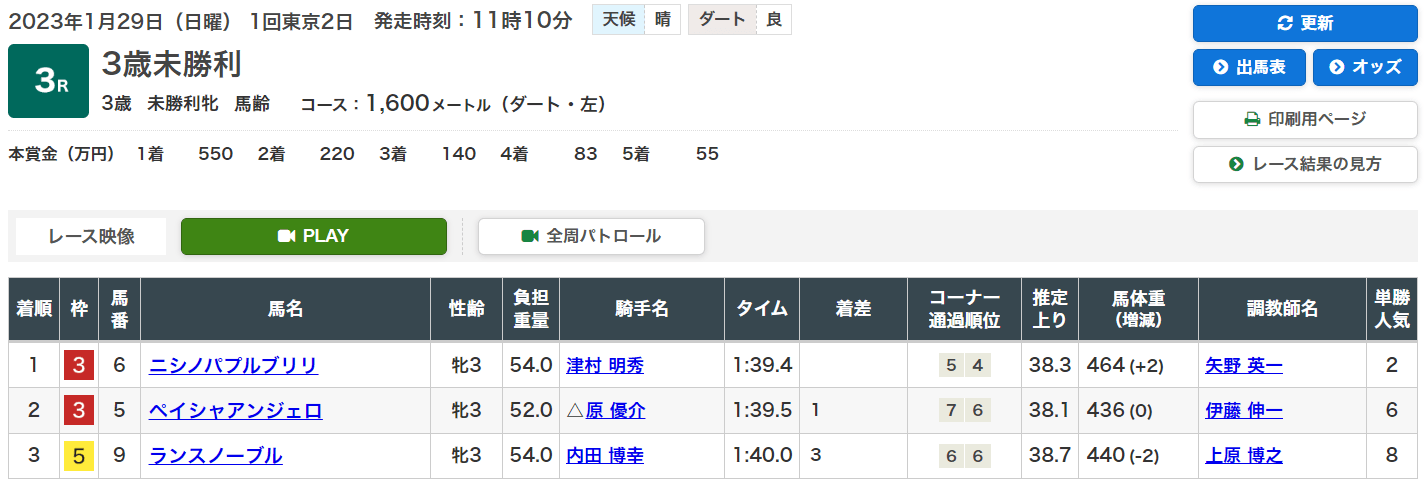Click the green arrow icon on レース結果の見方
This screenshot has height=479, width=1424.
pos(1237,164)
